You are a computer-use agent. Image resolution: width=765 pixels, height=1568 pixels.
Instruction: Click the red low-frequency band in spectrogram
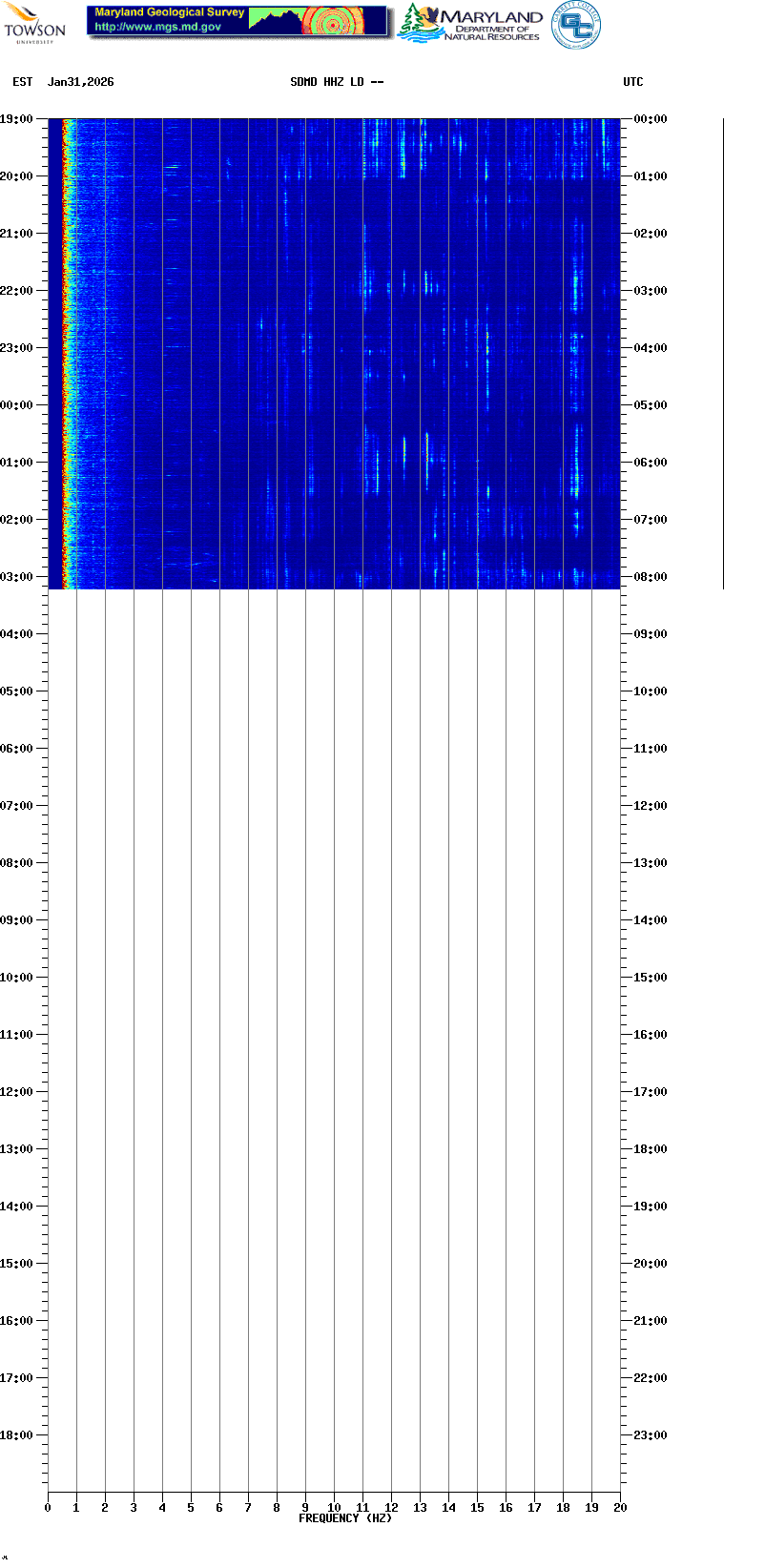(65, 353)
